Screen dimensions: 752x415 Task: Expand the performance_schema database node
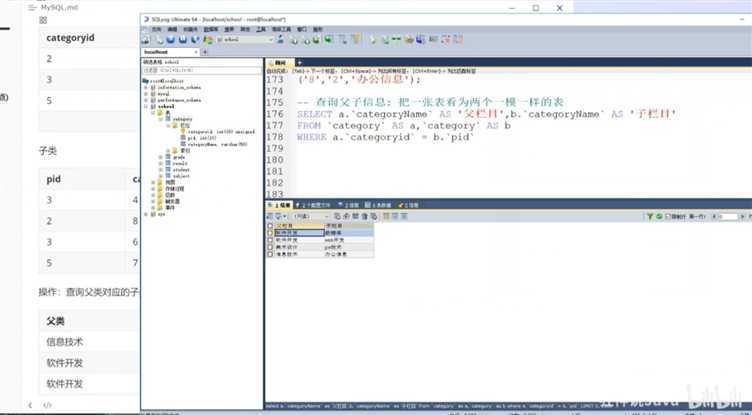[x=146, y=100]
